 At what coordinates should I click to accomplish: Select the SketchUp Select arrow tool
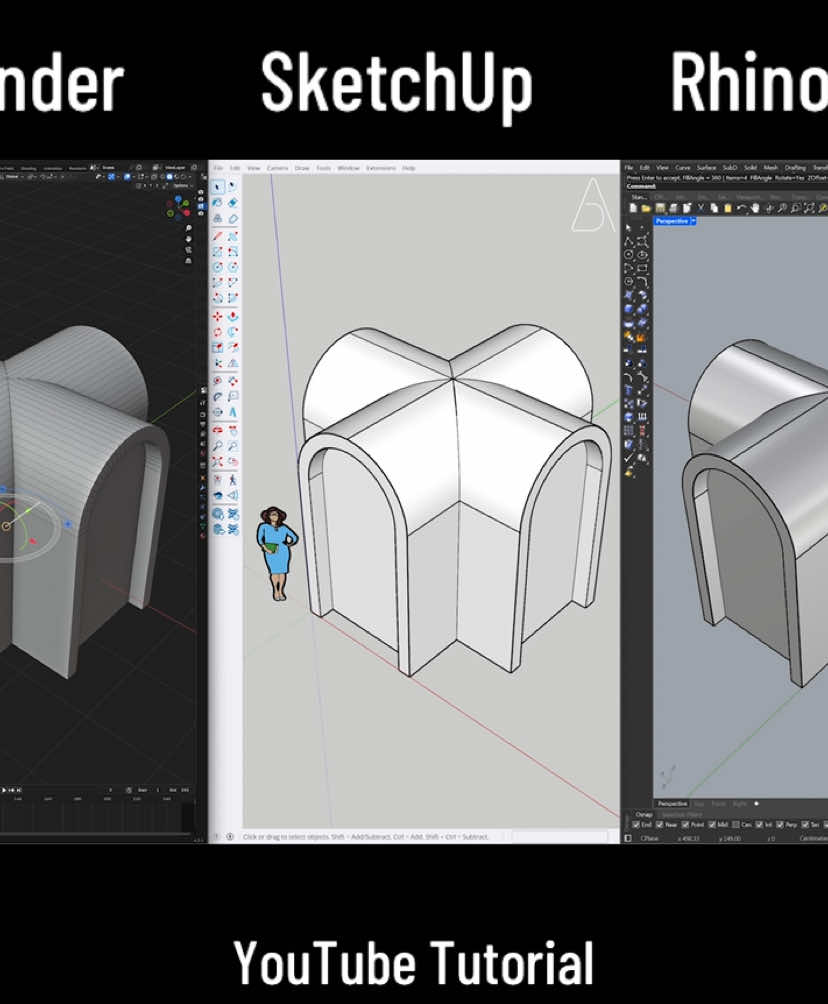click(x=217, y=186)
